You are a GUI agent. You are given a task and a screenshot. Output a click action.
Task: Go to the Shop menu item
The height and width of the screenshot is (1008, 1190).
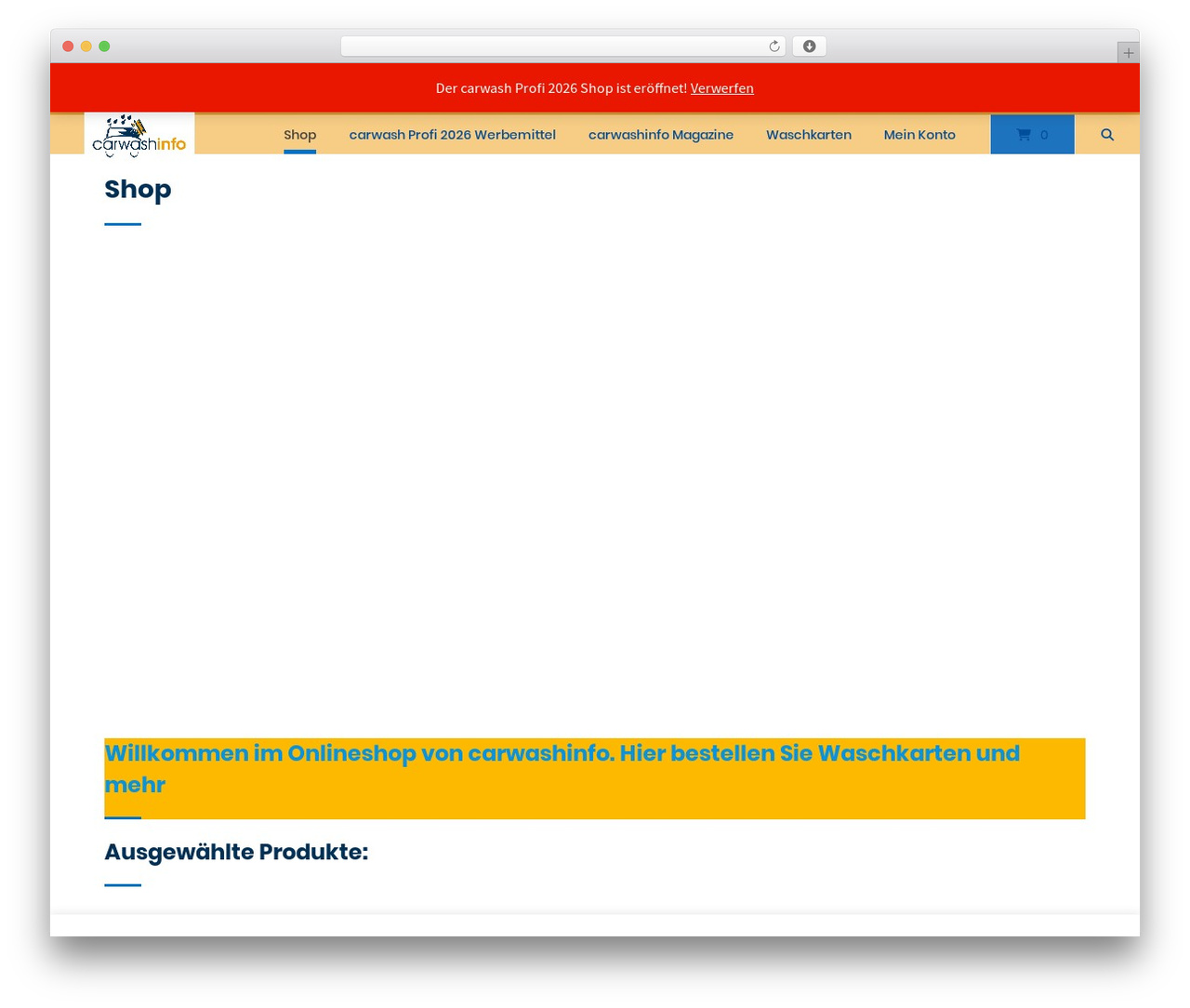click(x=300, y=135)
